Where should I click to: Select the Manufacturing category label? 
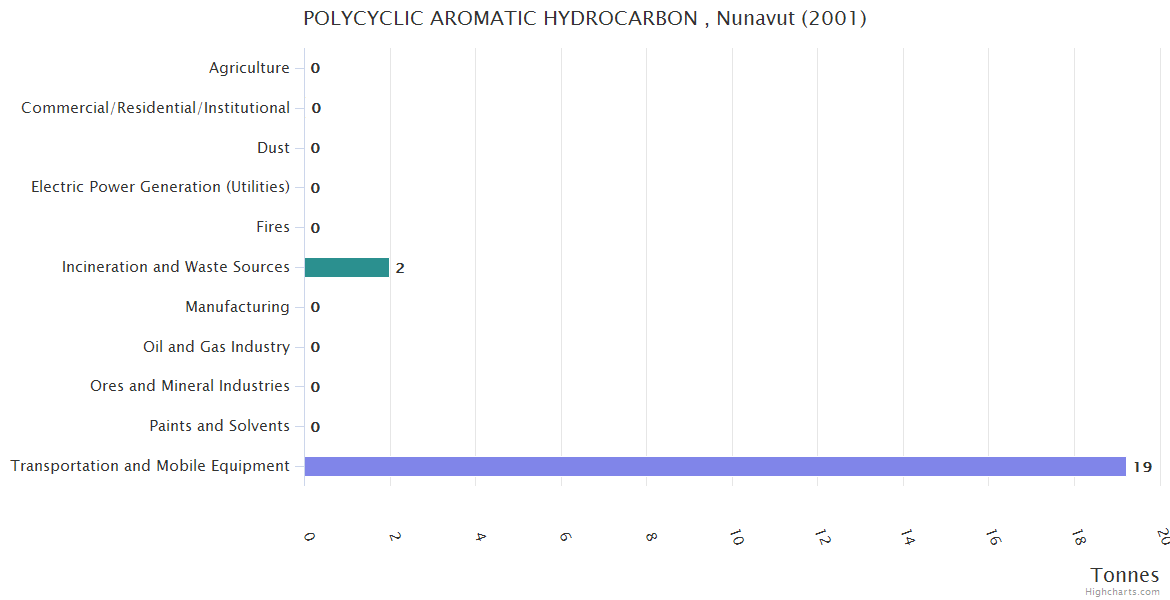[237, 307]
